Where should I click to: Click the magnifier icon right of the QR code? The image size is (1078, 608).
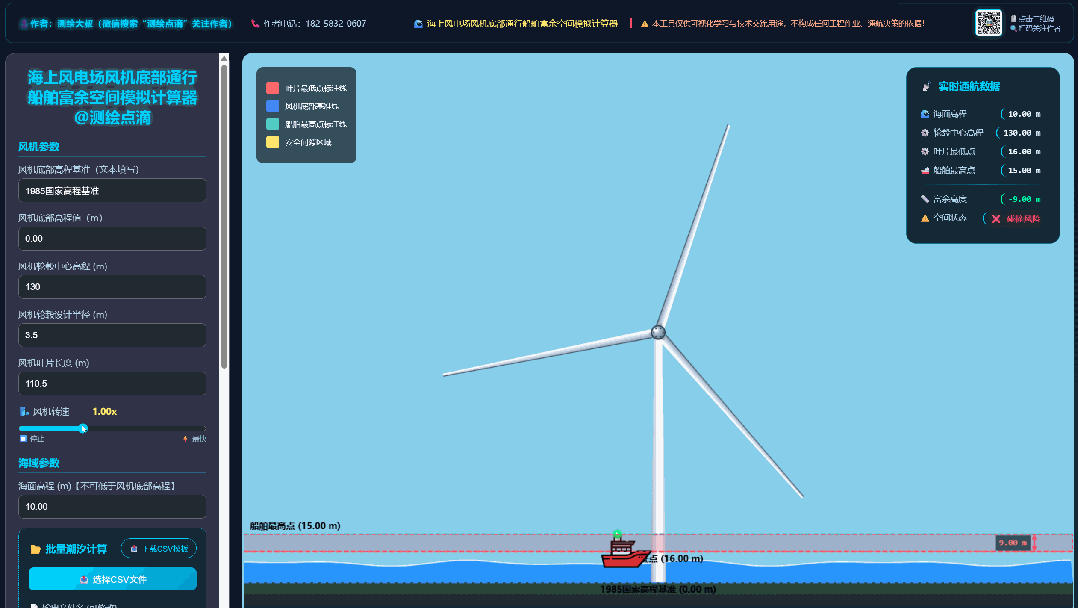[x=1013, y=28]
